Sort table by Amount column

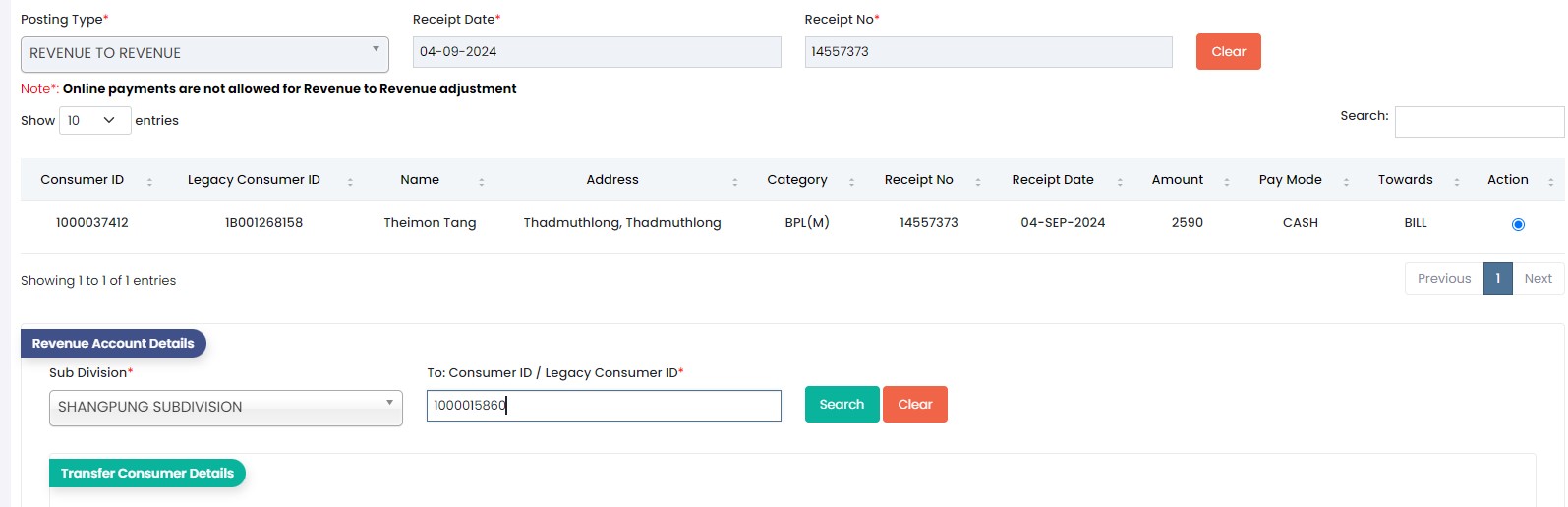coord(1178,180)
